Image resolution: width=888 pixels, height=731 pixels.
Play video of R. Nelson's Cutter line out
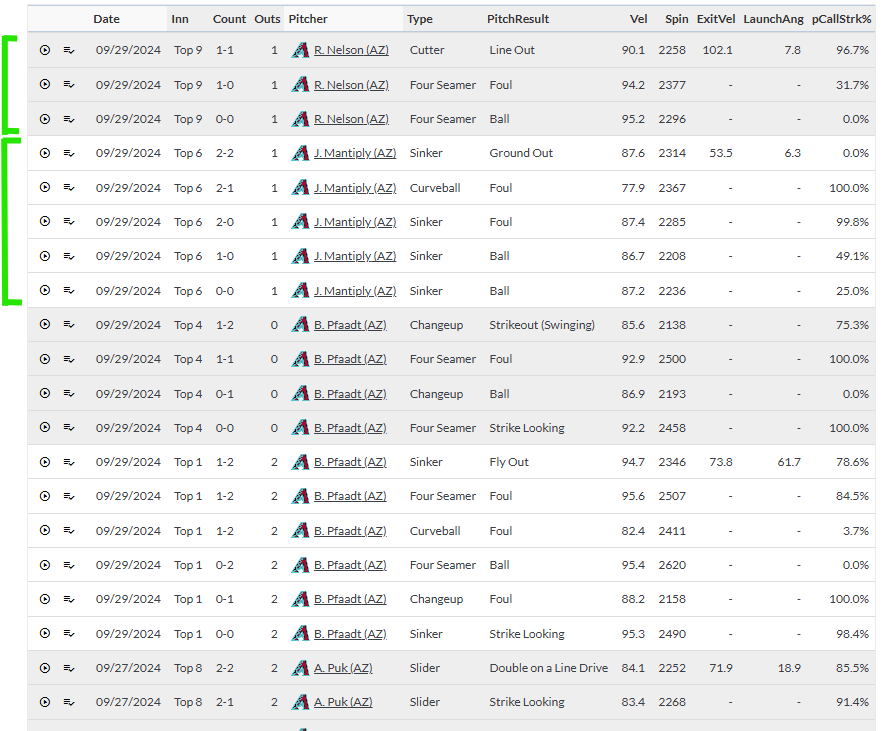pos(45,50)
